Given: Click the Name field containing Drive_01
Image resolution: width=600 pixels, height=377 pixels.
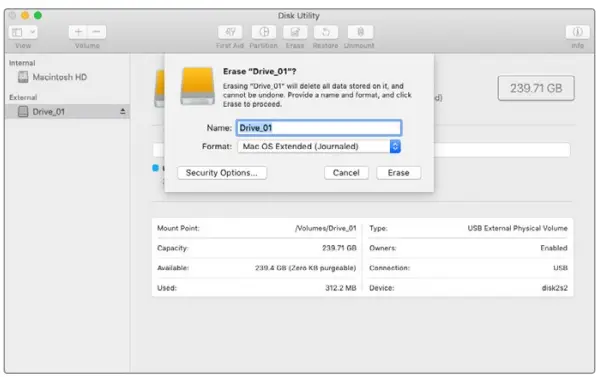Looking at the screenshot, I should click(319, 128).
